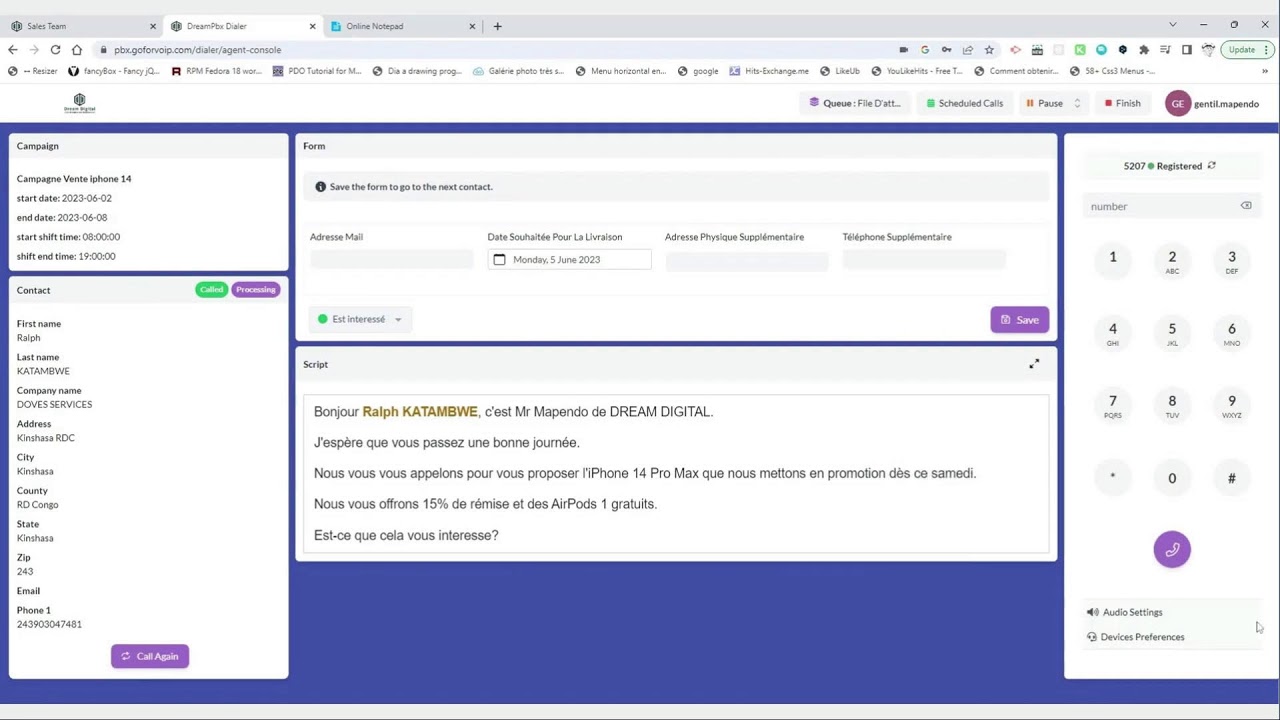The height and width of the screenshot is (720, 1280).
Task: Open the RPM Fedora 18 bookmark
Action: click(217, 71)
